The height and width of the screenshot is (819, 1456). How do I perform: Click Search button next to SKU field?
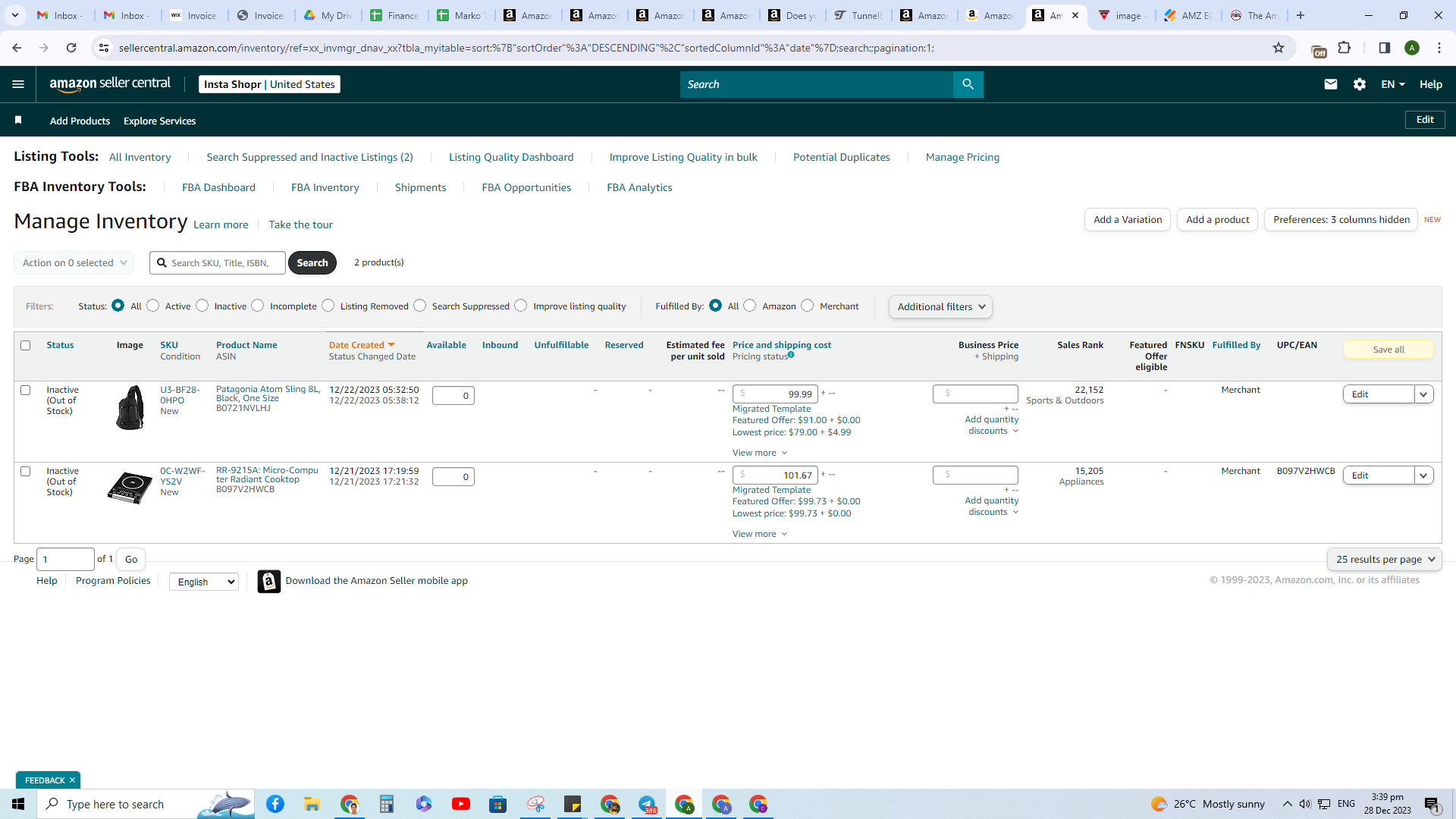[312, 263]
